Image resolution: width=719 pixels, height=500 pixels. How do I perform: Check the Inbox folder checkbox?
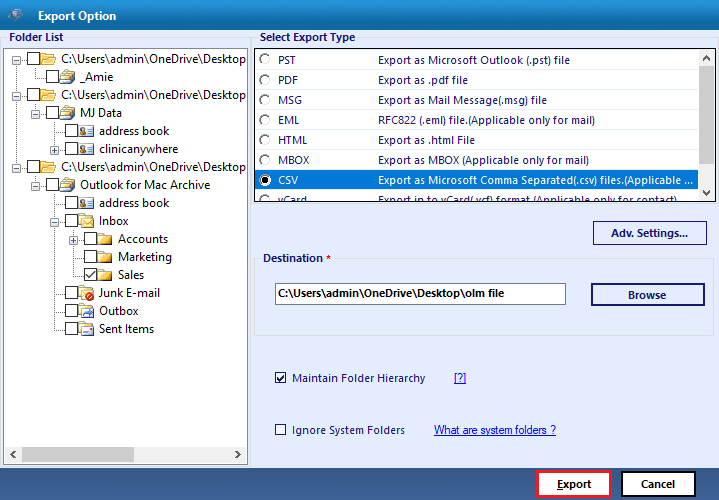[71, 221]
